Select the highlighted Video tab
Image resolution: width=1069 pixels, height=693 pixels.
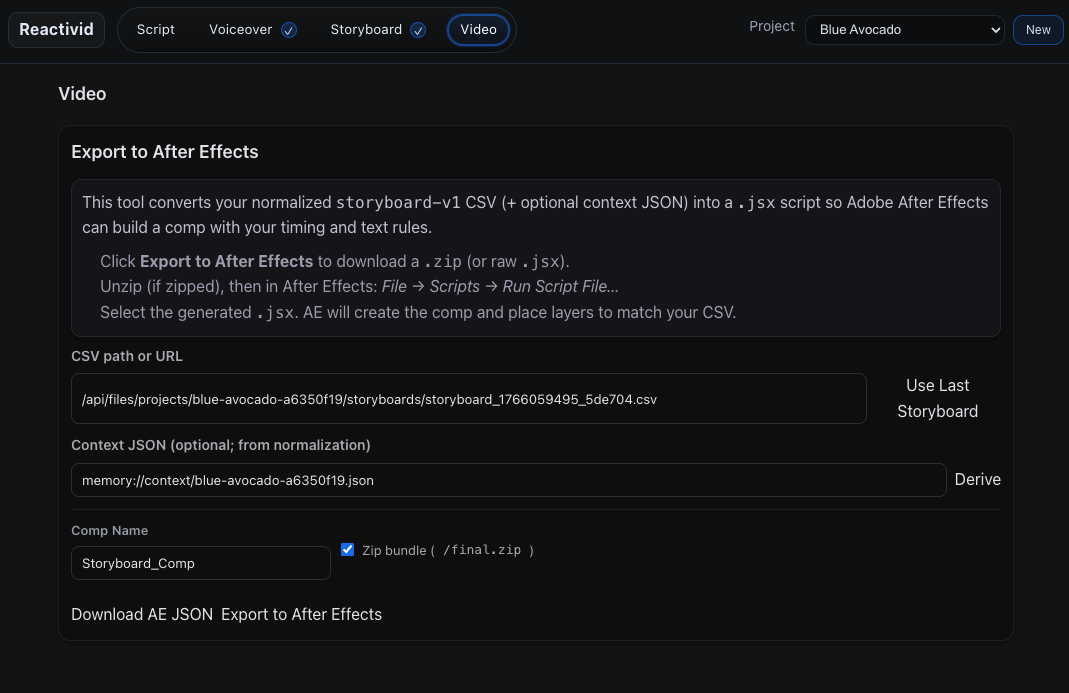tap(478, 30)
